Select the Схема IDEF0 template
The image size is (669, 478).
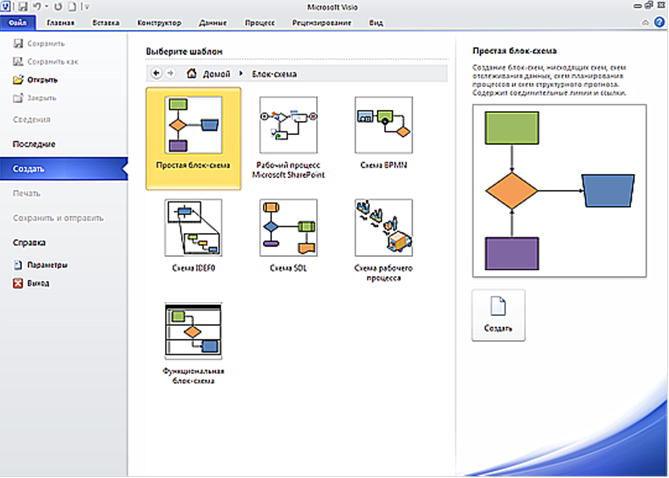(193, 236)
